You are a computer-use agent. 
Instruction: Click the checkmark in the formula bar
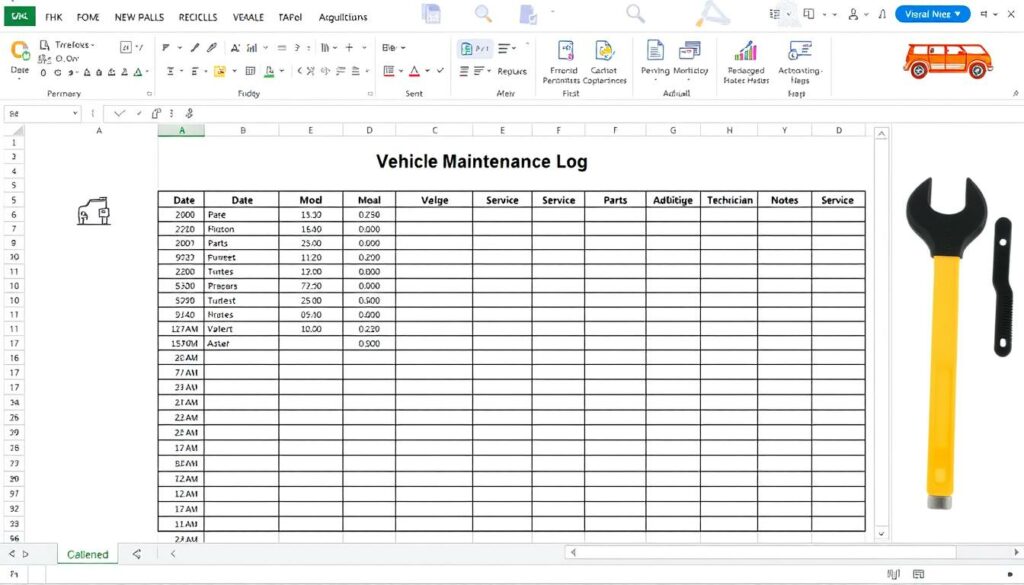point(119,114)
